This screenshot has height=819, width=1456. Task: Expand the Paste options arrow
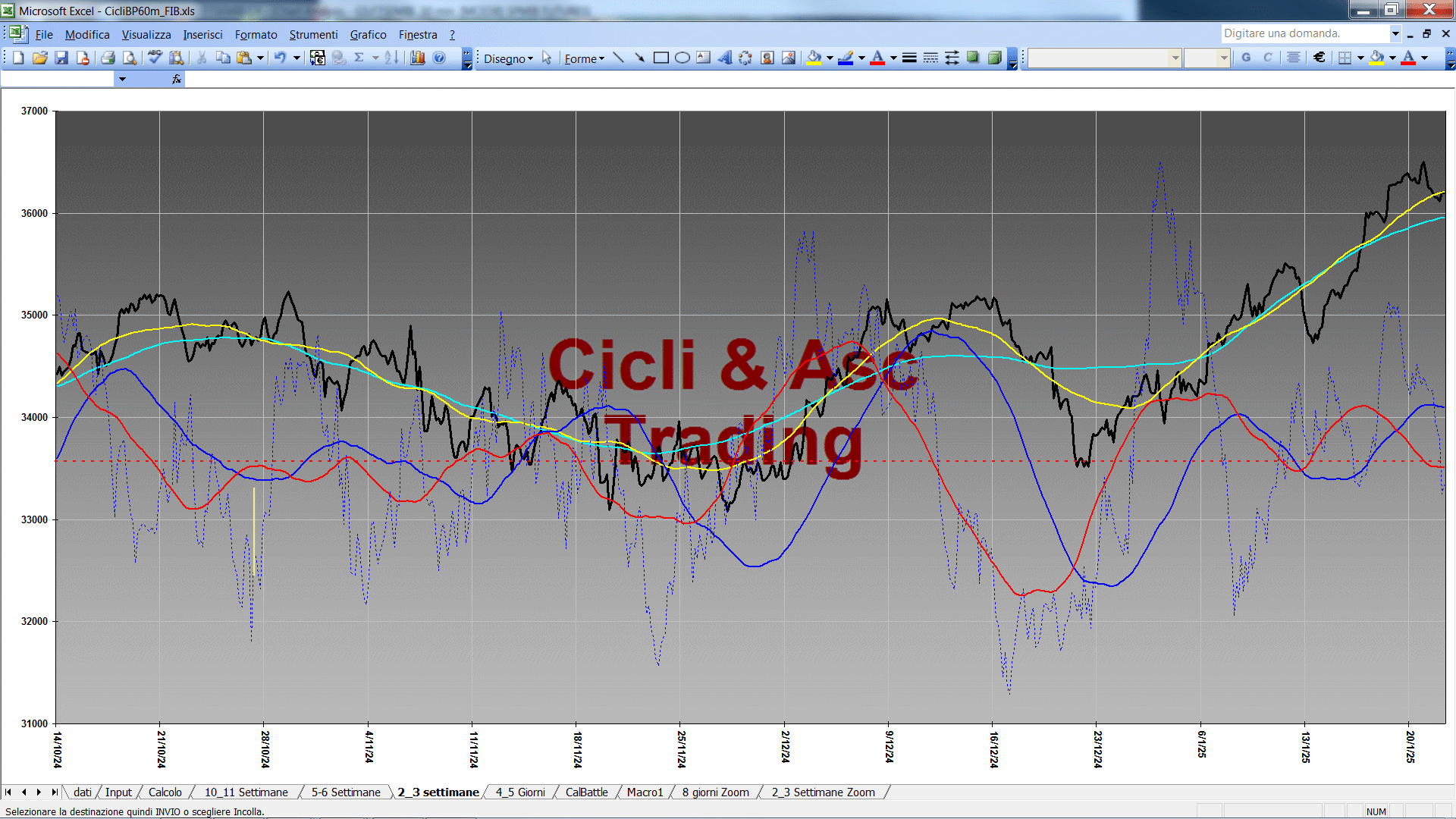(x=260, y=58)
